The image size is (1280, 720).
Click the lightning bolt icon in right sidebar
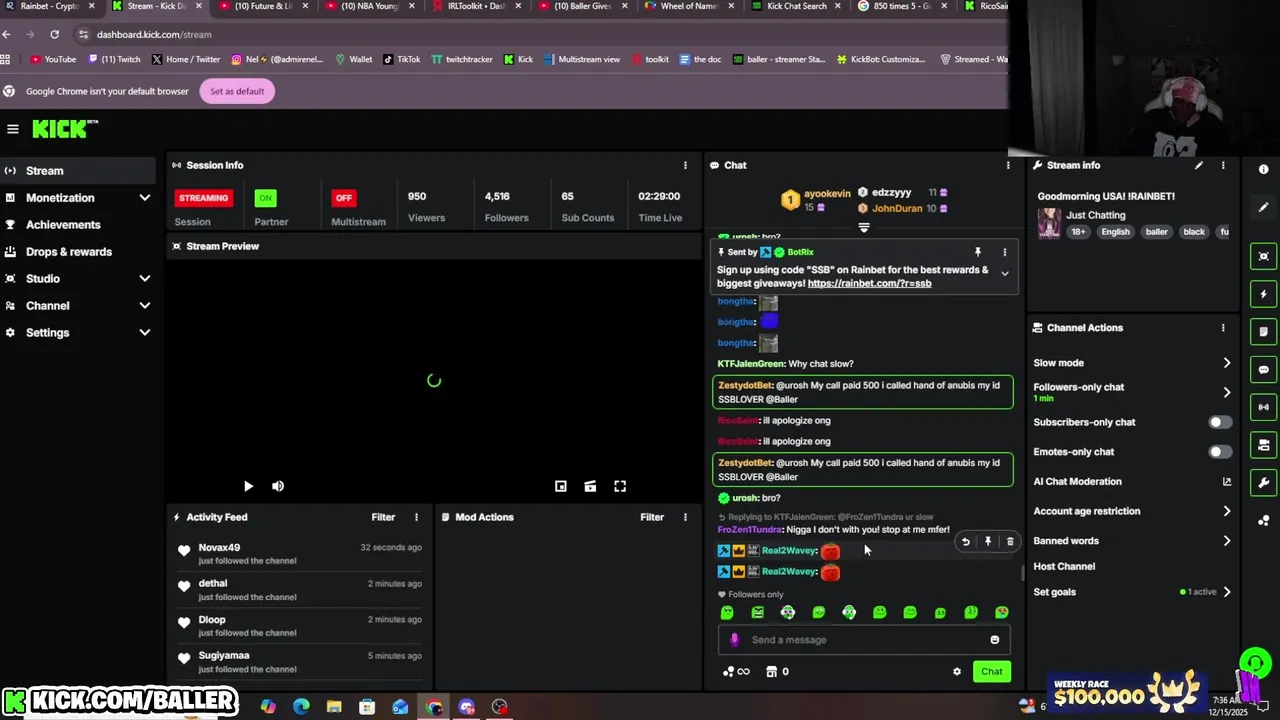1264,294
